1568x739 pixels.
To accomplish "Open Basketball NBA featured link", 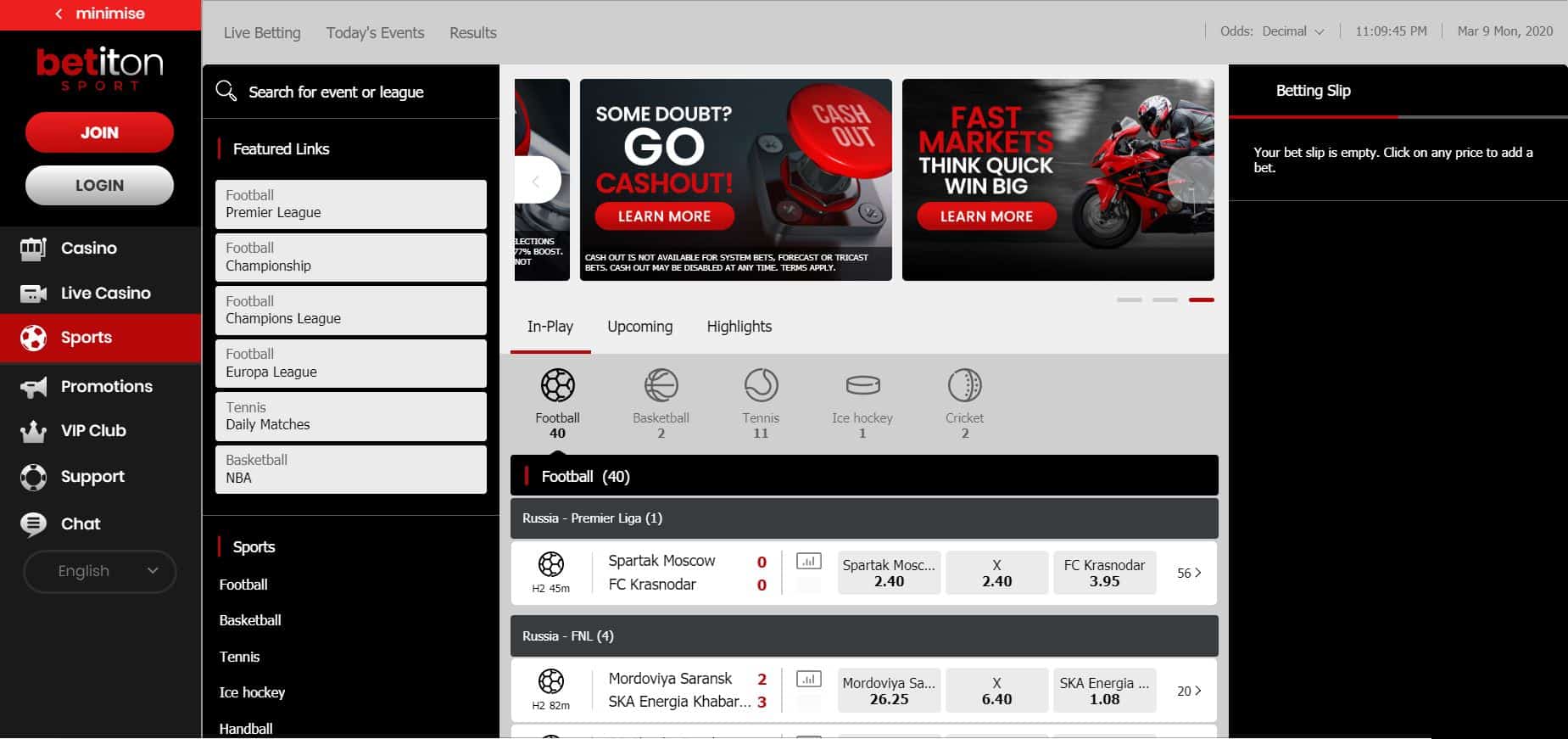I will click(x=351, y=469).
